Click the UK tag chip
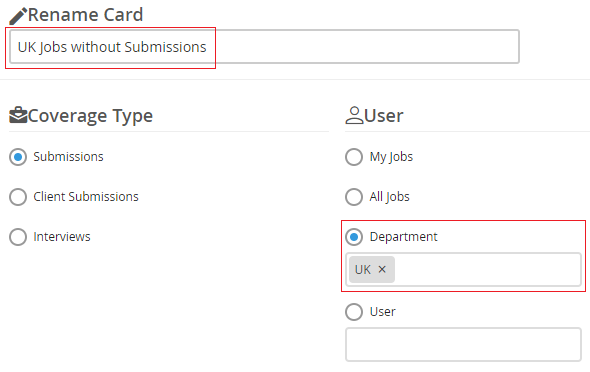Screen dimensions: 590x372 tap(372, 269)
